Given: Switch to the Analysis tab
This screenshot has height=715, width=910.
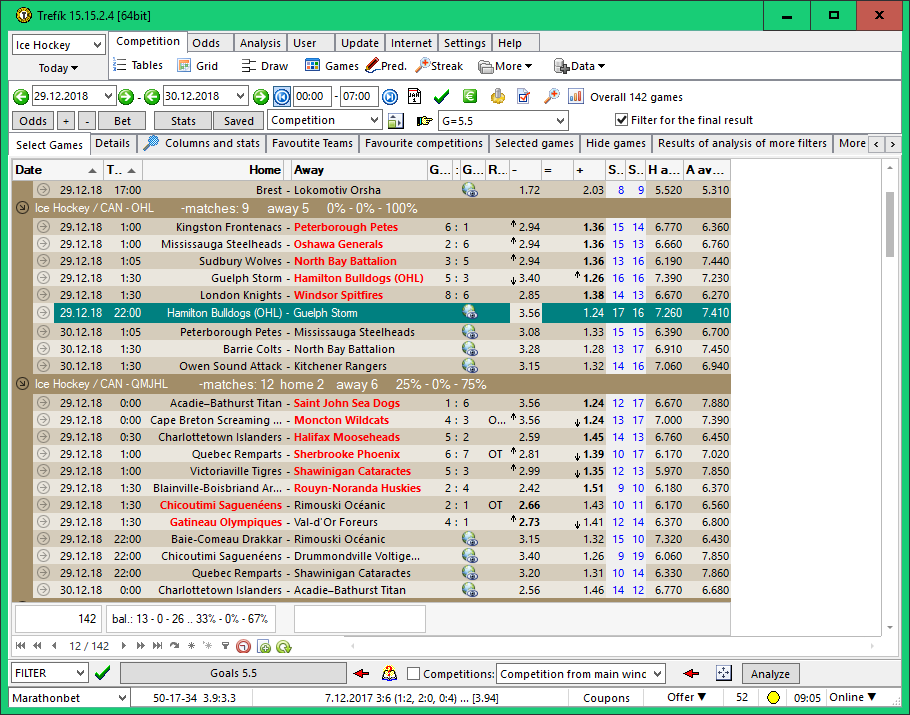Looking at the screenshot, I should point(260,43).
